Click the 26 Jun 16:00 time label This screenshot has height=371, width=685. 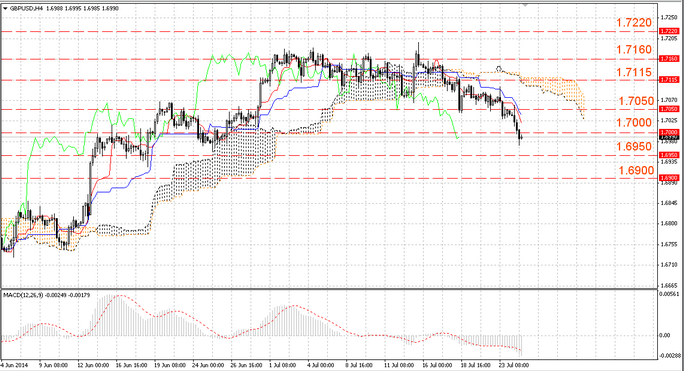[x=247, y=365]
